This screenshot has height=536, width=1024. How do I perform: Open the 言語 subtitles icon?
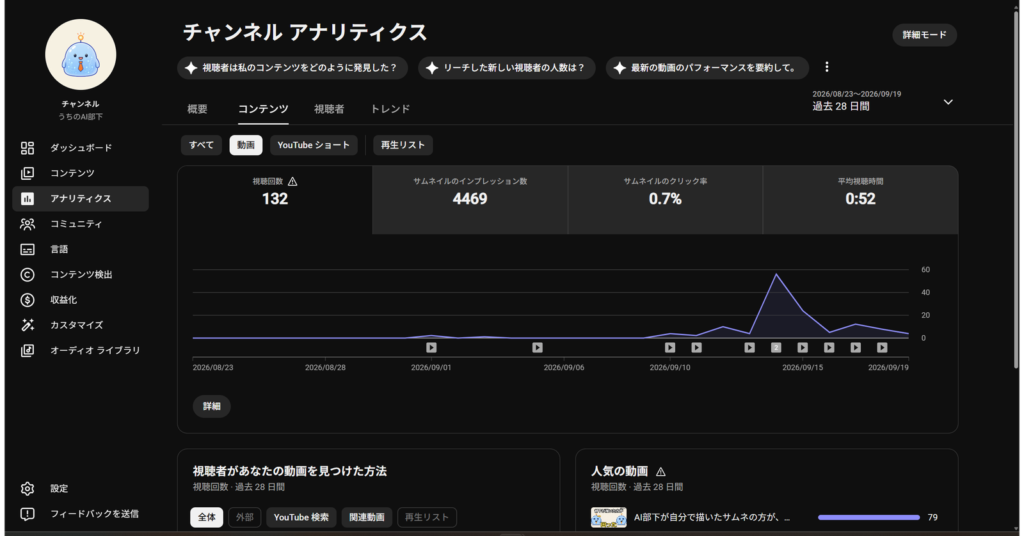(27, 249)
